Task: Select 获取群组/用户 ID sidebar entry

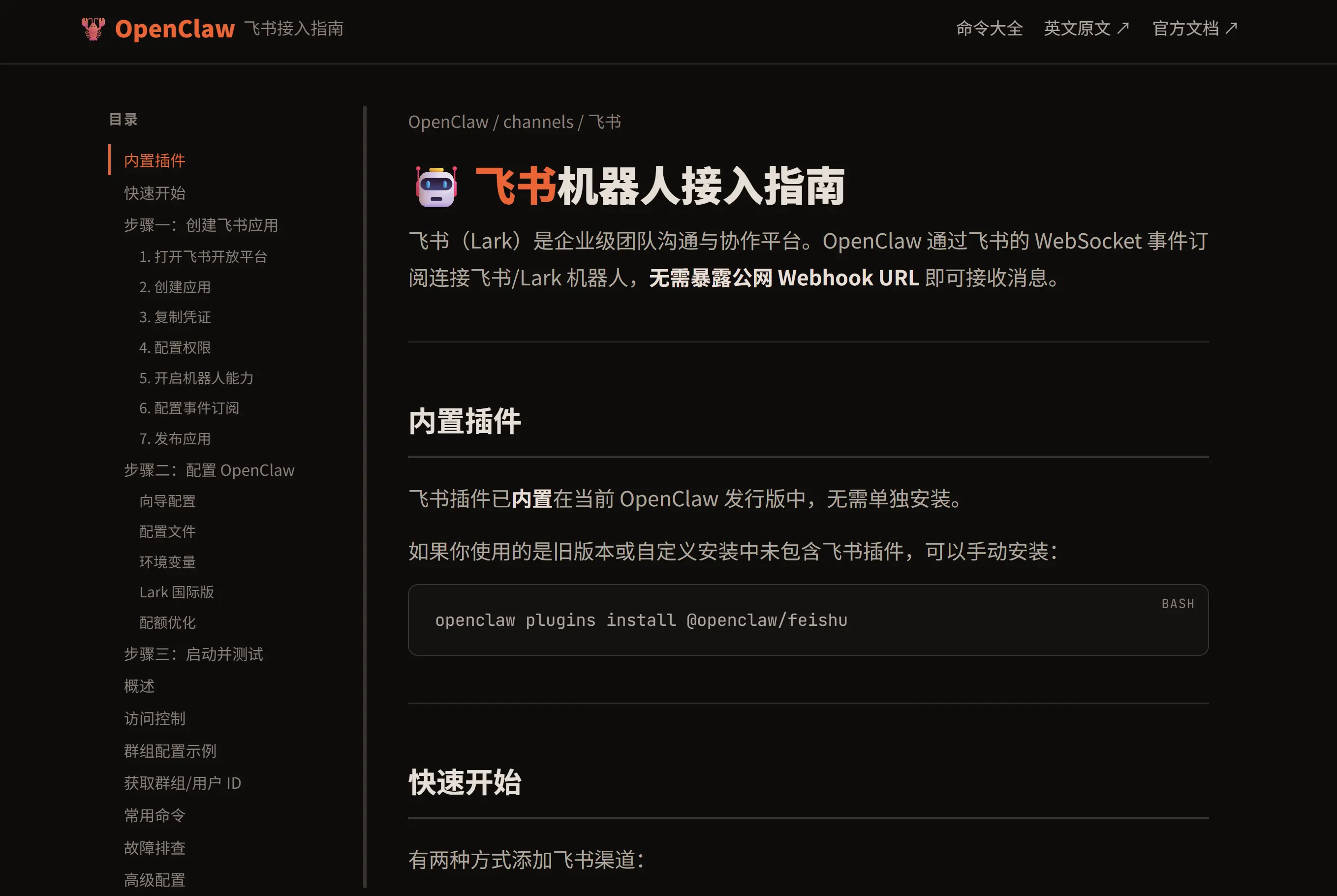Action: coord(182,783)
